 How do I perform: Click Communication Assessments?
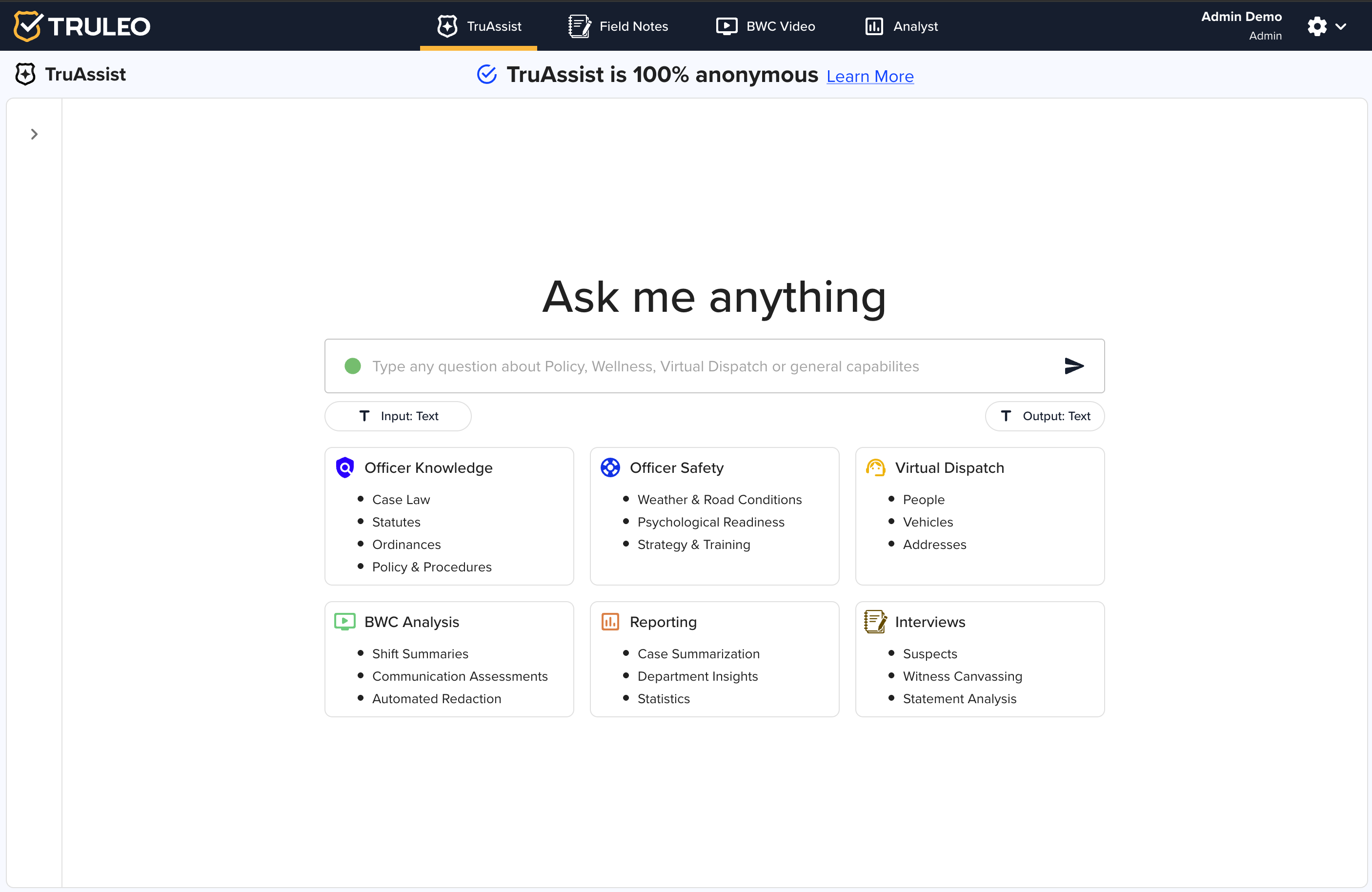[x=460, y=676]
